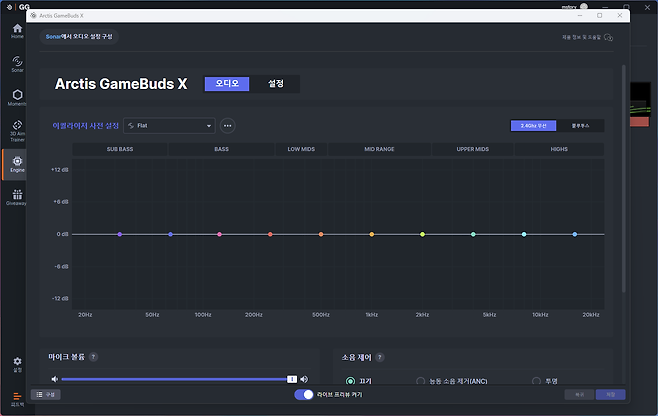The width and height of the screenshot is (658, 416).
Task: Click the 구성 button at bottom left
Action: pos(48,395)
